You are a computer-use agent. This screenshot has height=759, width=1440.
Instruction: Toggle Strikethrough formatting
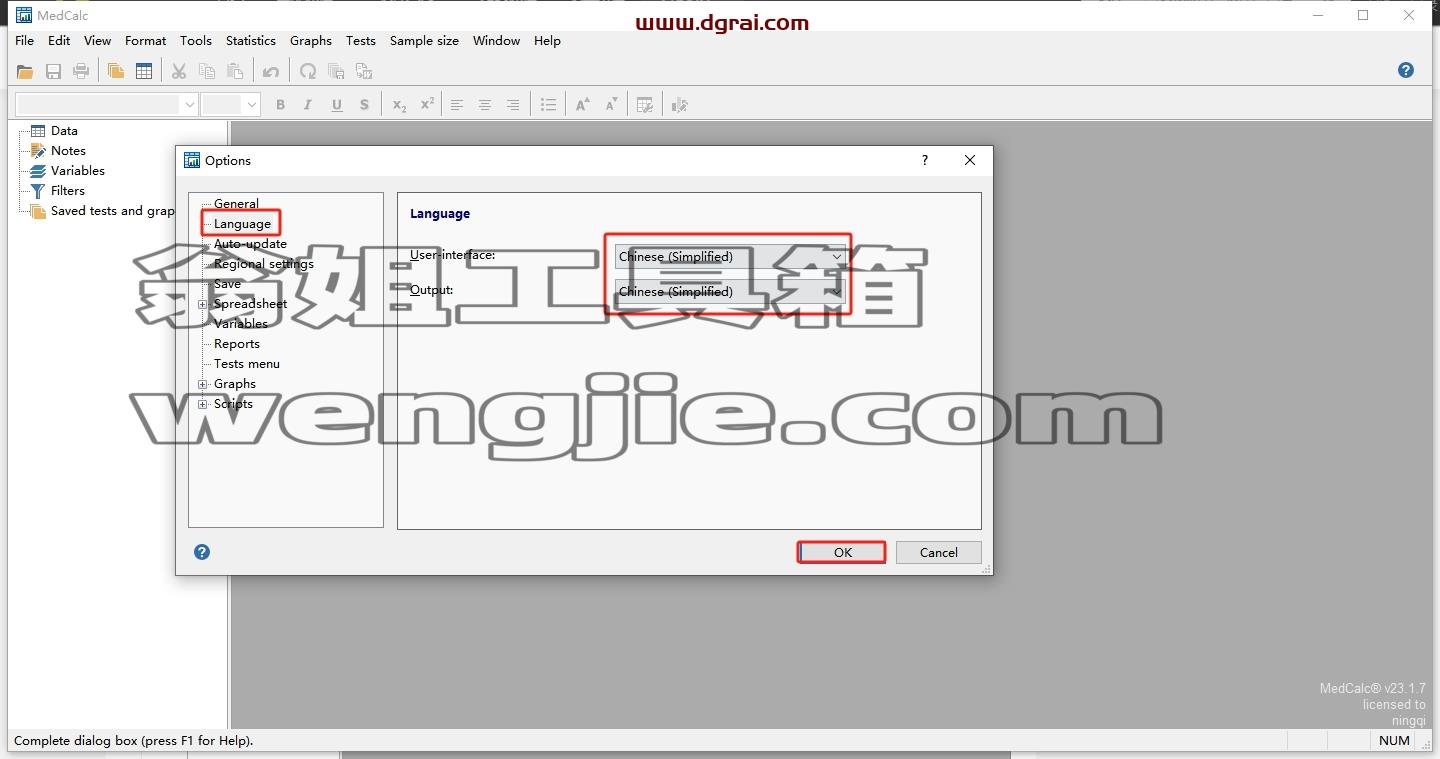coord(364,105)
